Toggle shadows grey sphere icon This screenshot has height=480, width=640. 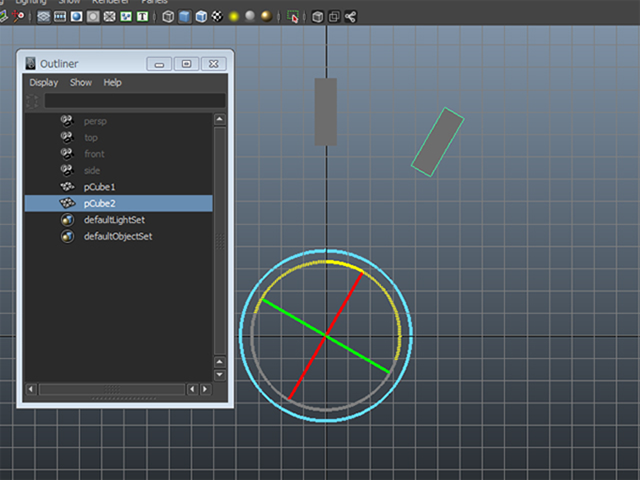[250, 16]
